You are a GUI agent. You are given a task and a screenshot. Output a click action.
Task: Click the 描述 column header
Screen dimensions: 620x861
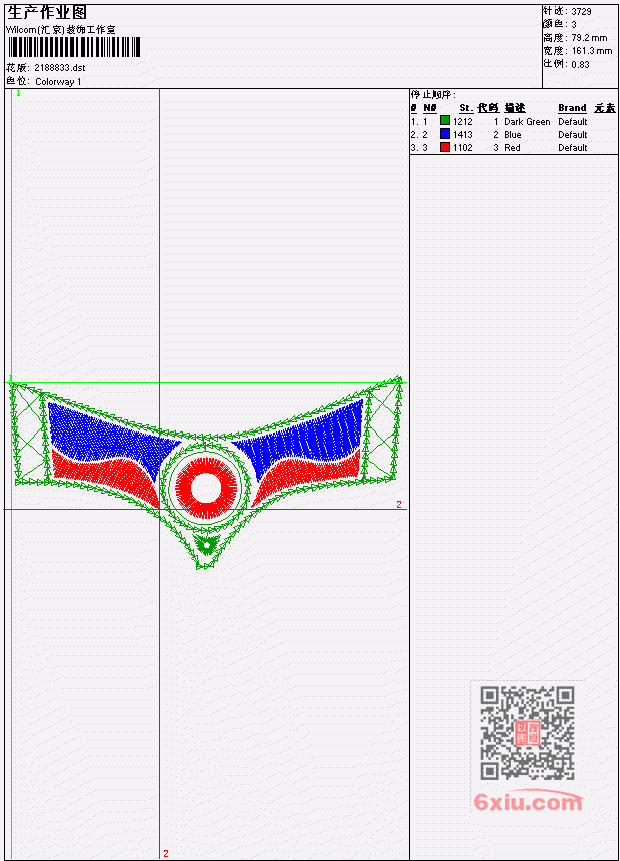[515, 108]
